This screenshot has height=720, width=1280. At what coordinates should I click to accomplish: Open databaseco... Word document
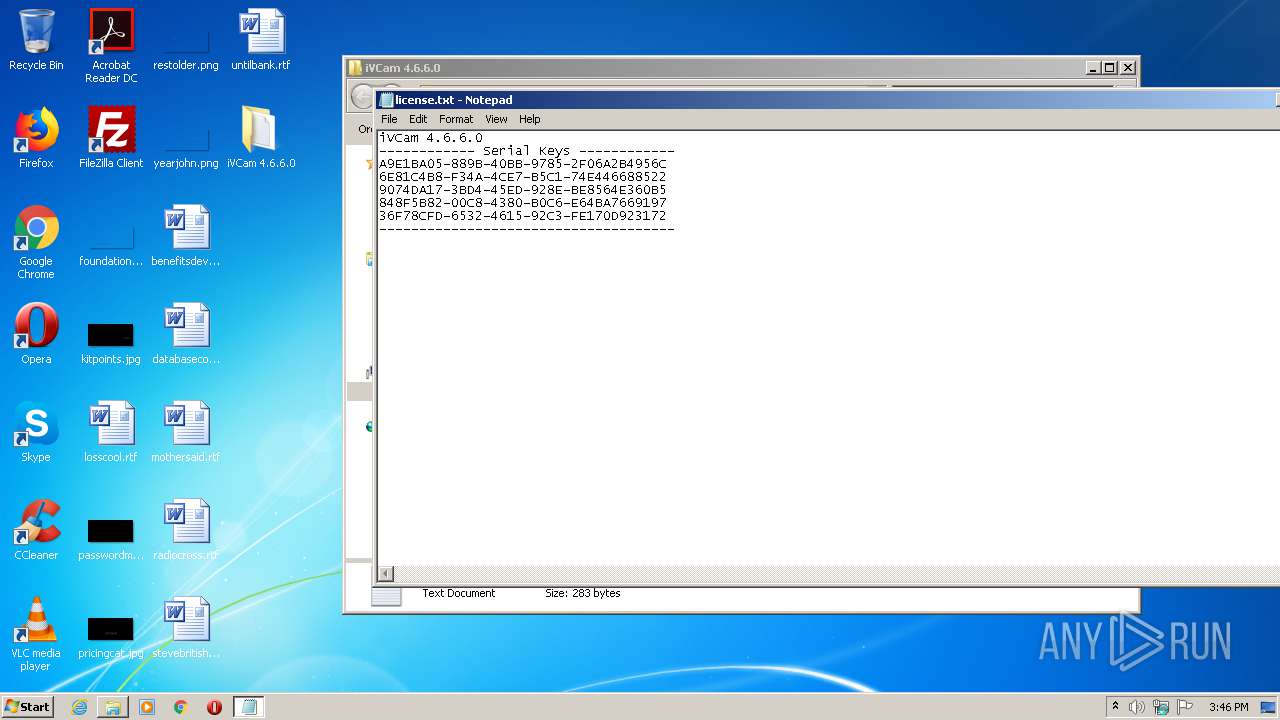click(x=186, y=334)
